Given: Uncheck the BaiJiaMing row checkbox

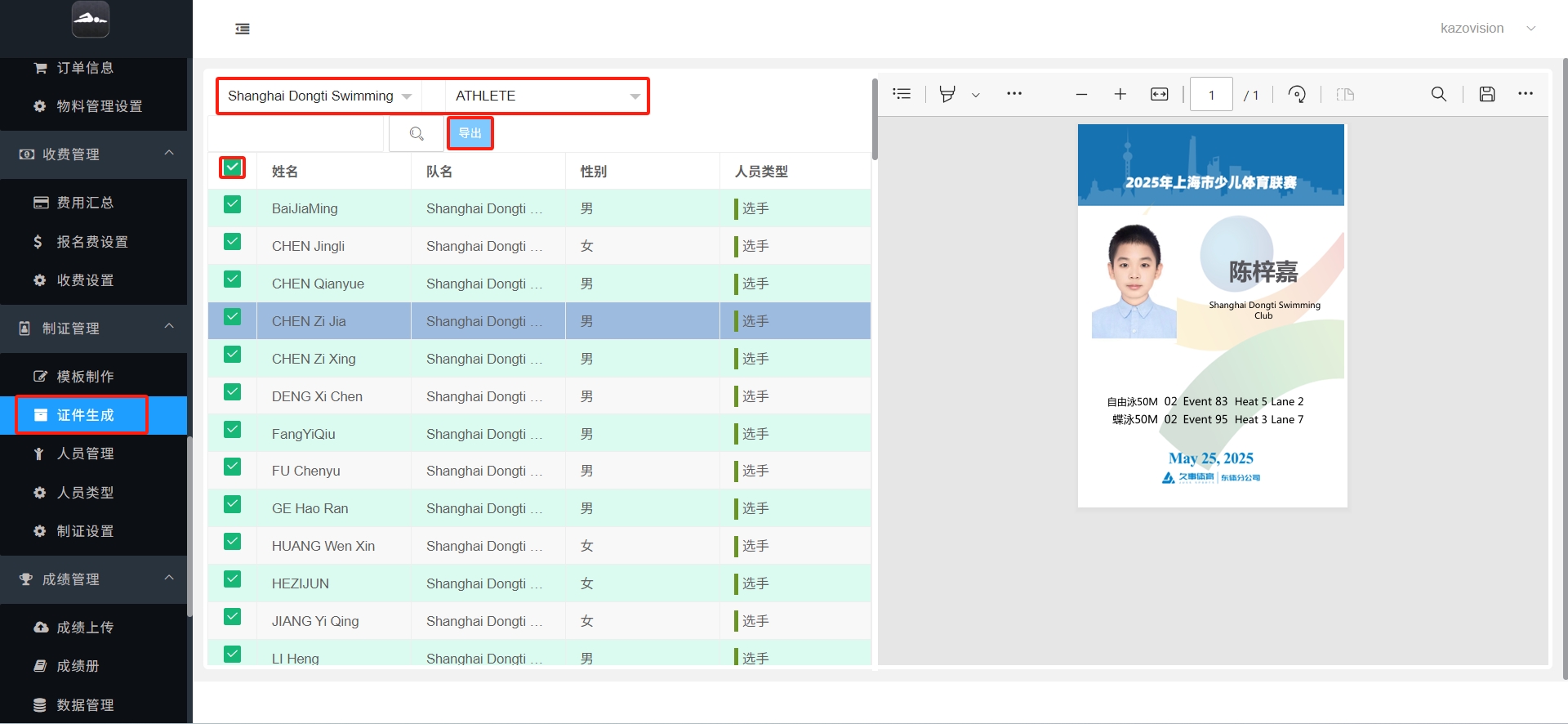Looking at the screenshot, I should click(233, 204).
